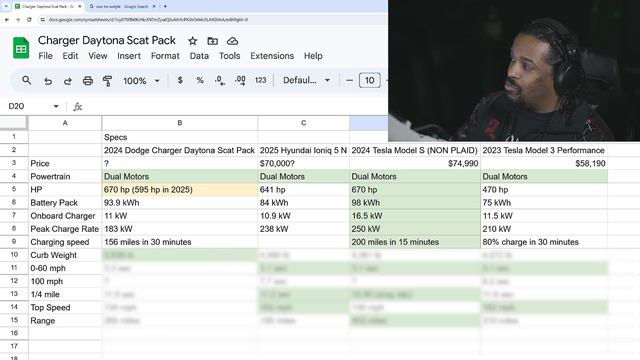Select the cell '238 kW'
640x360 pixels.
[x=303, y=229]
